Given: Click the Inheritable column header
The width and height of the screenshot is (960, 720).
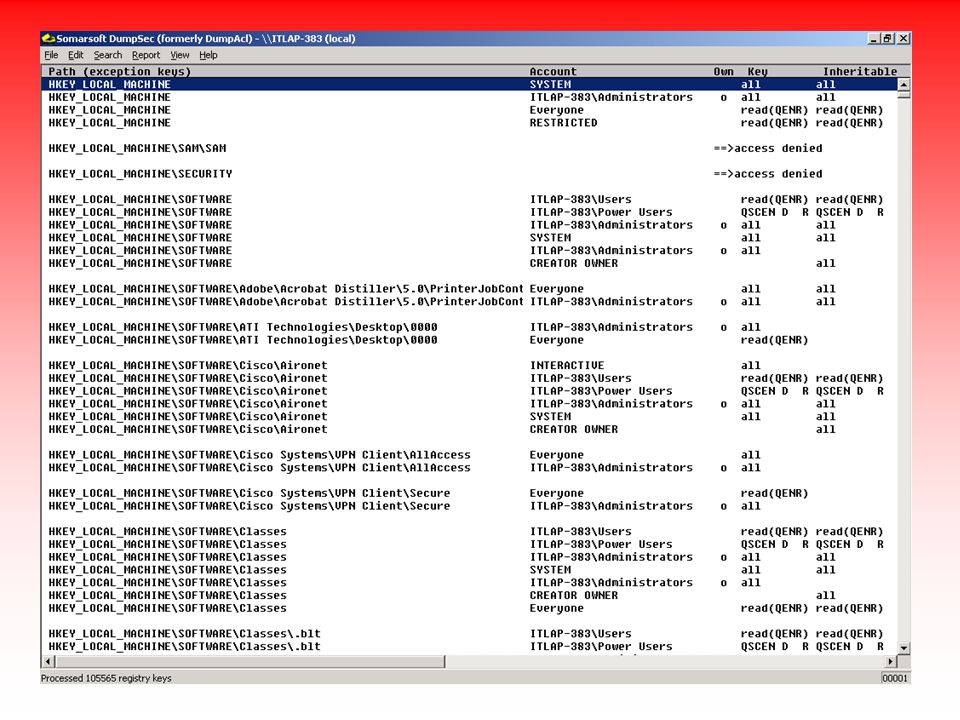Looking at the screenshot, I should 860,72.
